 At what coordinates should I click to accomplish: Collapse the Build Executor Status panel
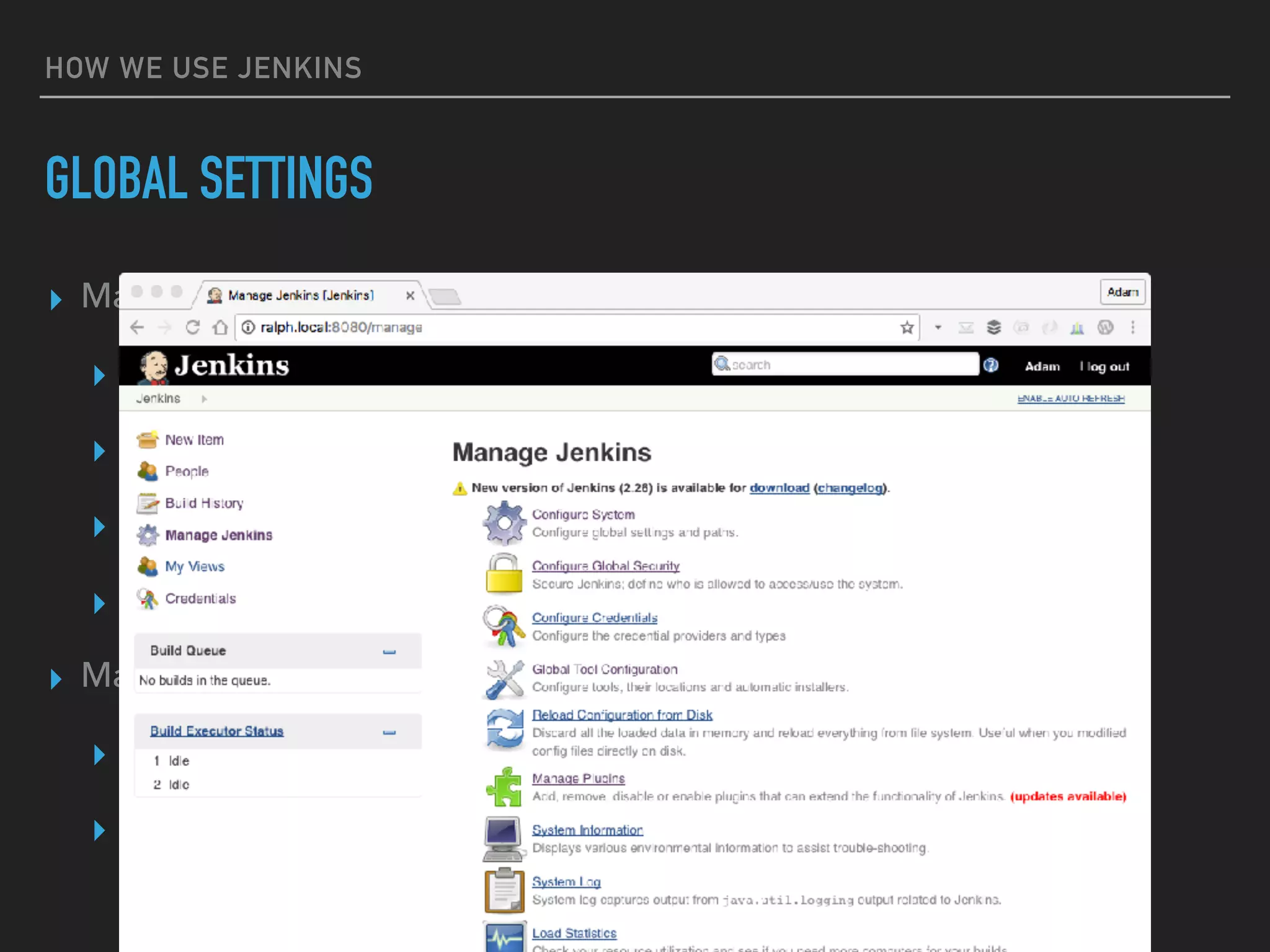[389, 732]
